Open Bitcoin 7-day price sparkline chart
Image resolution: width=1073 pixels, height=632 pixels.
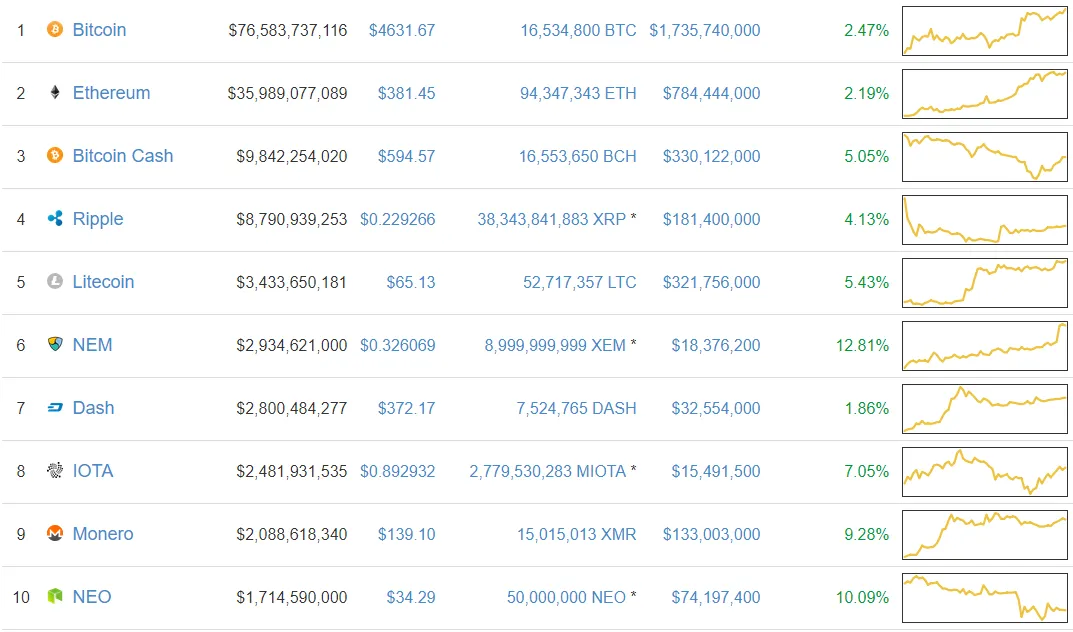(985, 31)
